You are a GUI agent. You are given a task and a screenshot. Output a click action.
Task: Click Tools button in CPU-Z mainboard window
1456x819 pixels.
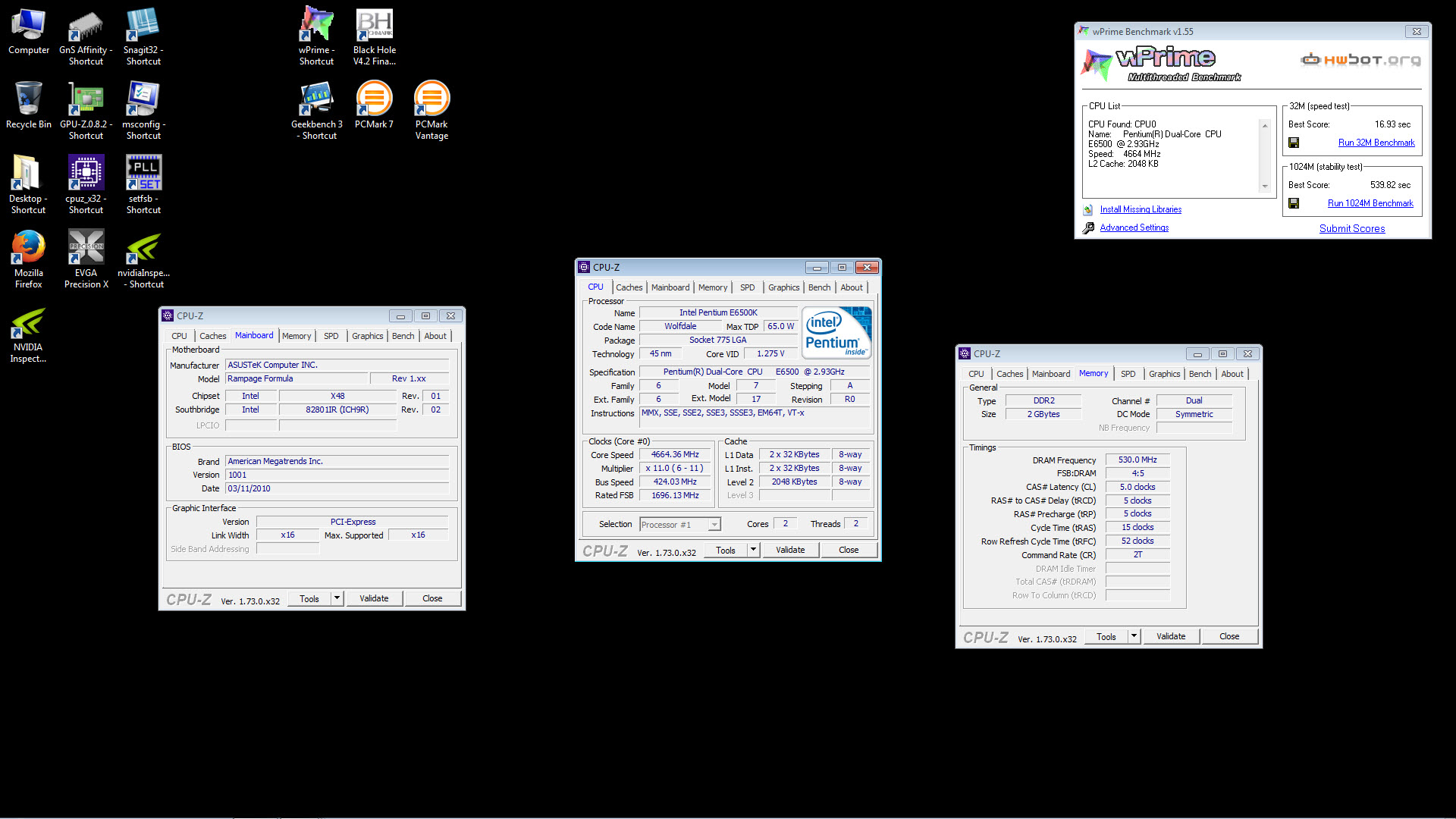(x=309, y=598)
